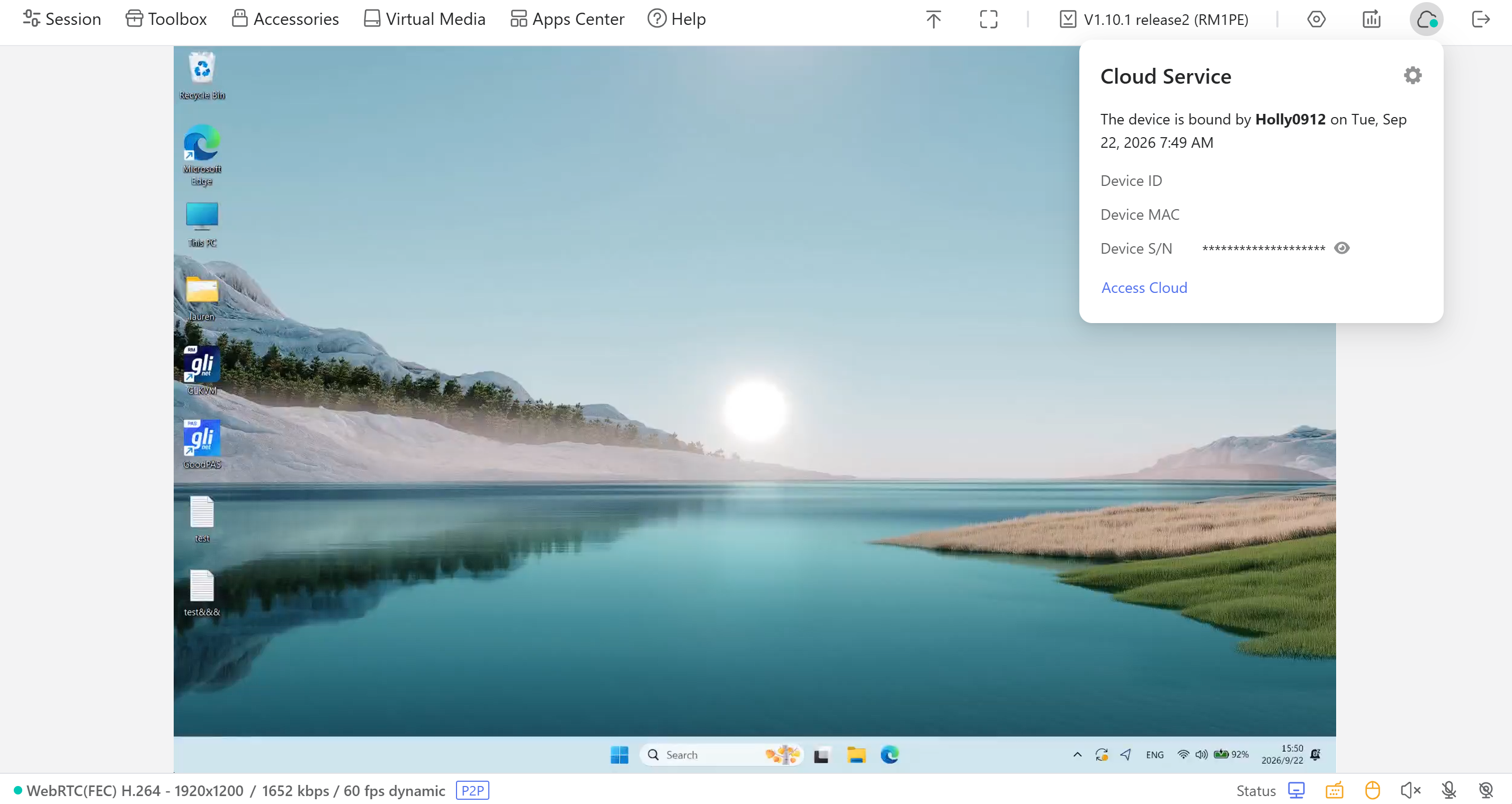Click the taskbar Search box
The width and height of the screenshot is (1512, 804).
[721, 754]
